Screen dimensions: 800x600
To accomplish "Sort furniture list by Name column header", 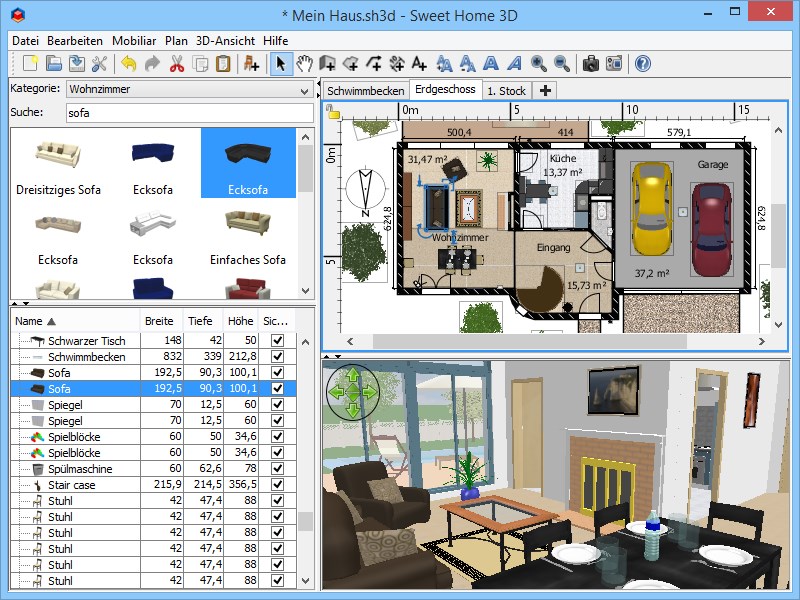I will 74,321.
